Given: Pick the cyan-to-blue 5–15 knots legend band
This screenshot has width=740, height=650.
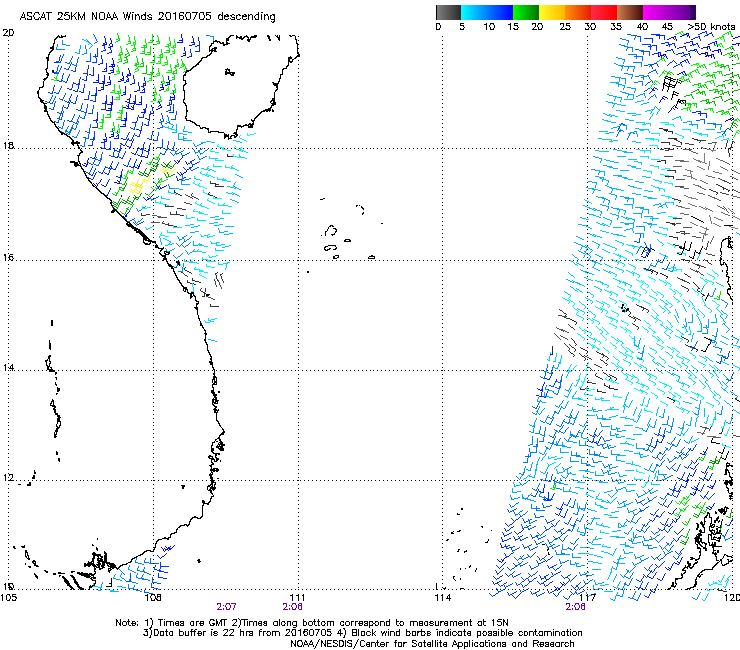Looking at the screenshot, I should point(487,12).
